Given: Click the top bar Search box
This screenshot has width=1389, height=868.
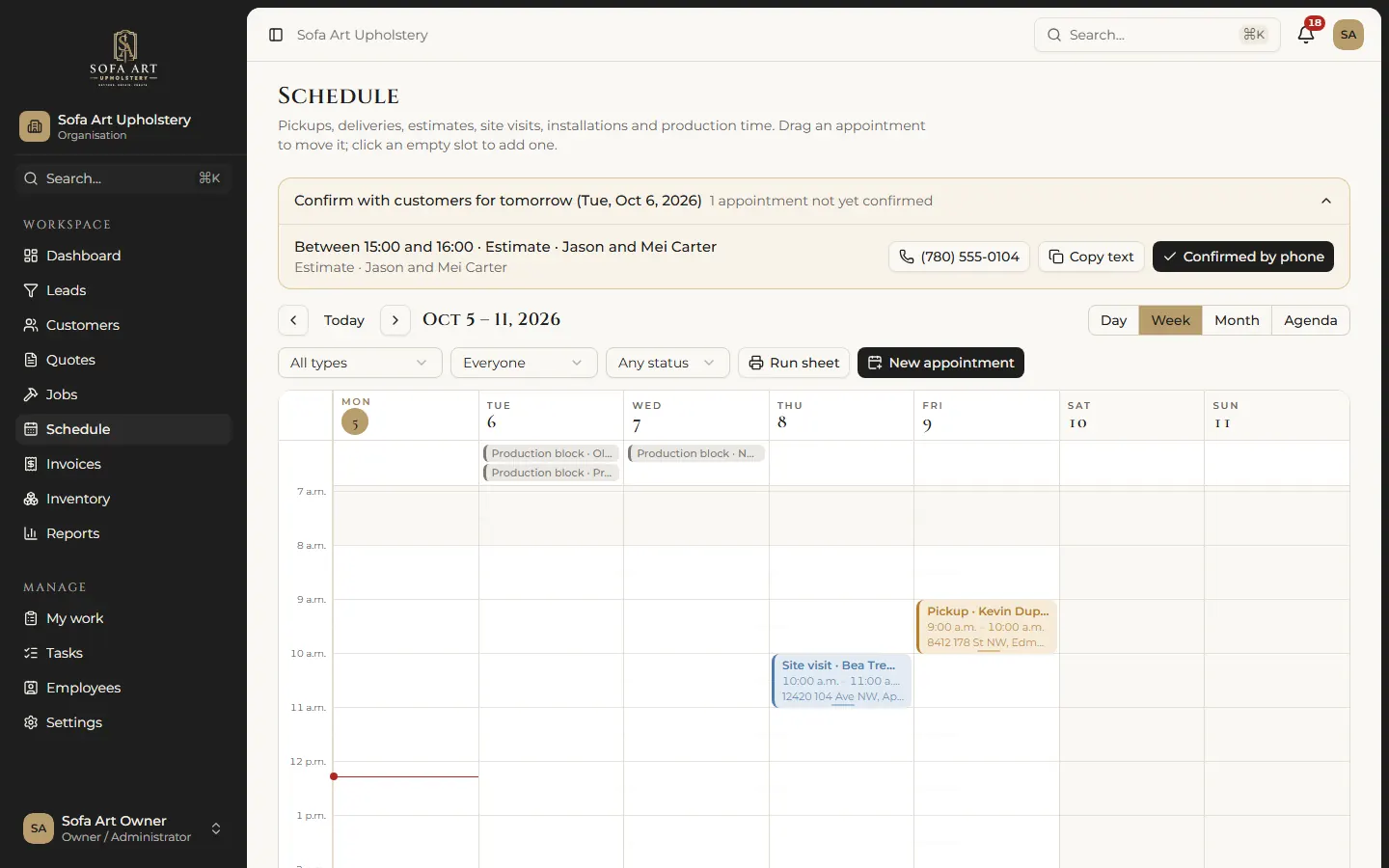Looking at the screenshot, I should 1157,35.
